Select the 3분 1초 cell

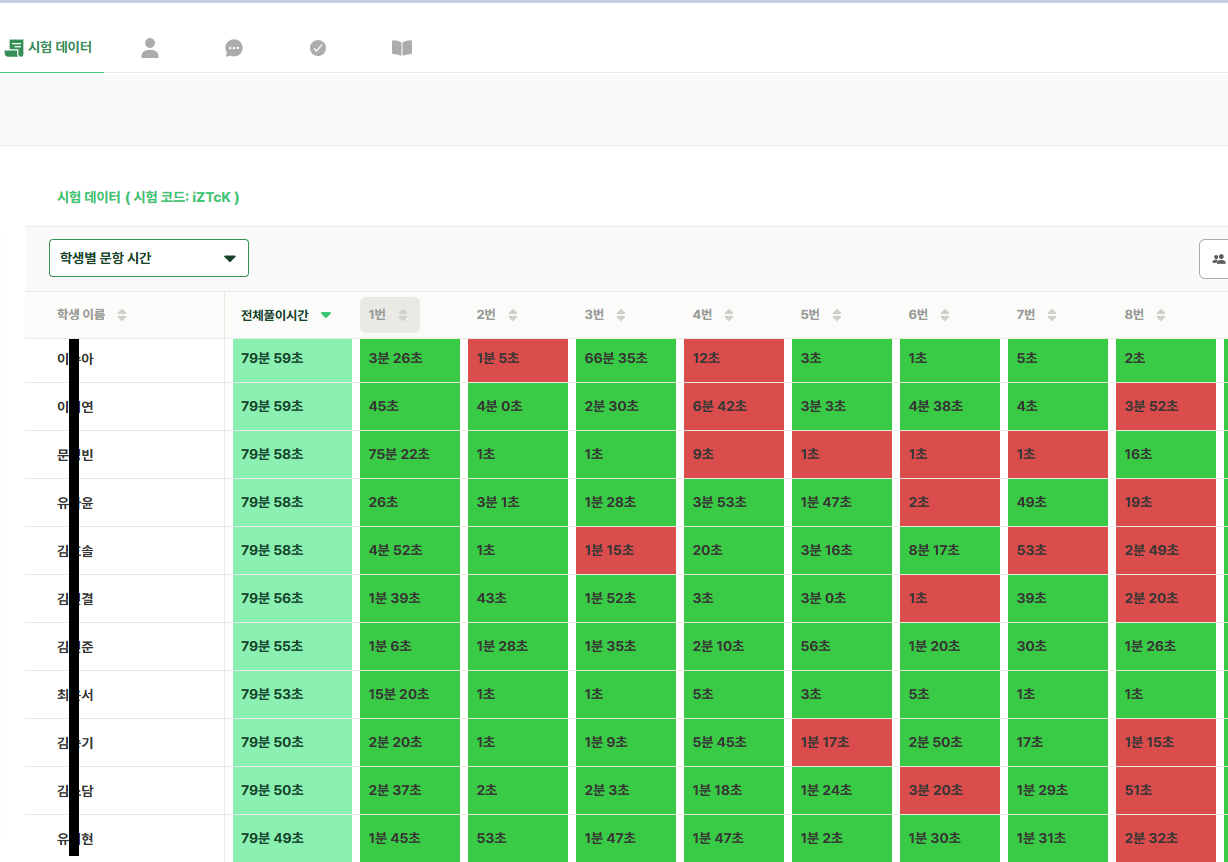coord(518,502)
